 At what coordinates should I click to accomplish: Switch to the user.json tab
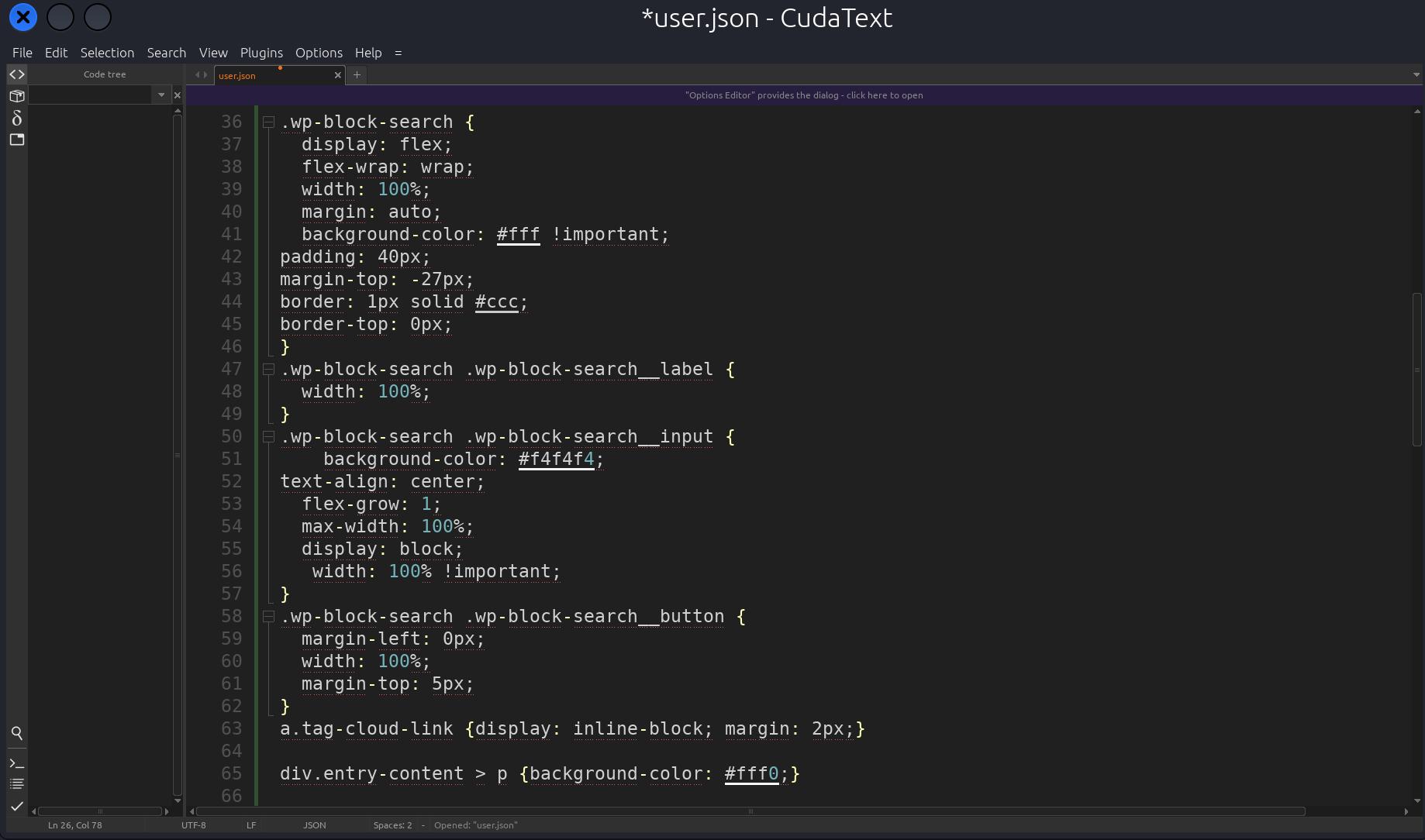coord(237,75)
